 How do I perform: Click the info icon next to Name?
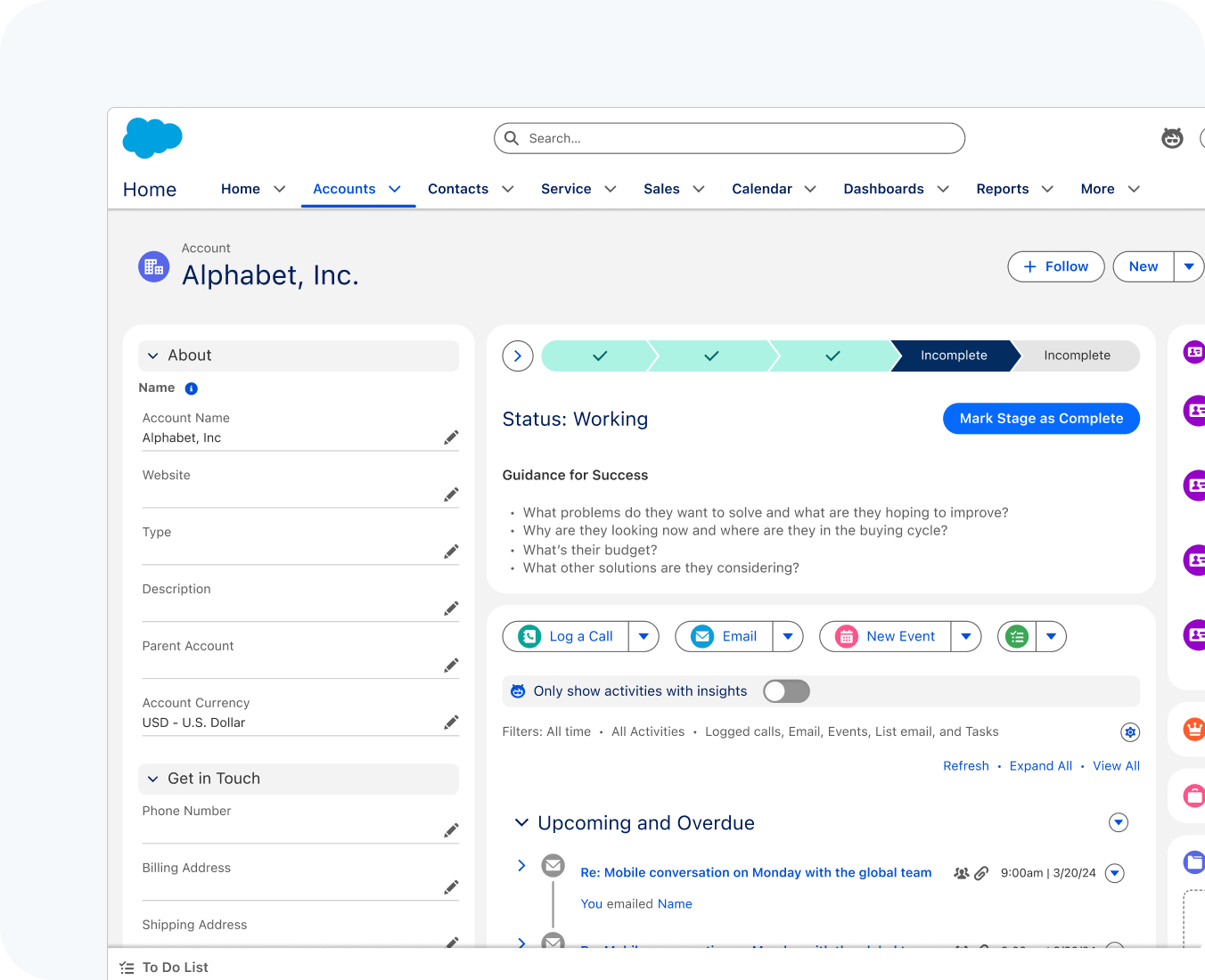coord(191,388)
